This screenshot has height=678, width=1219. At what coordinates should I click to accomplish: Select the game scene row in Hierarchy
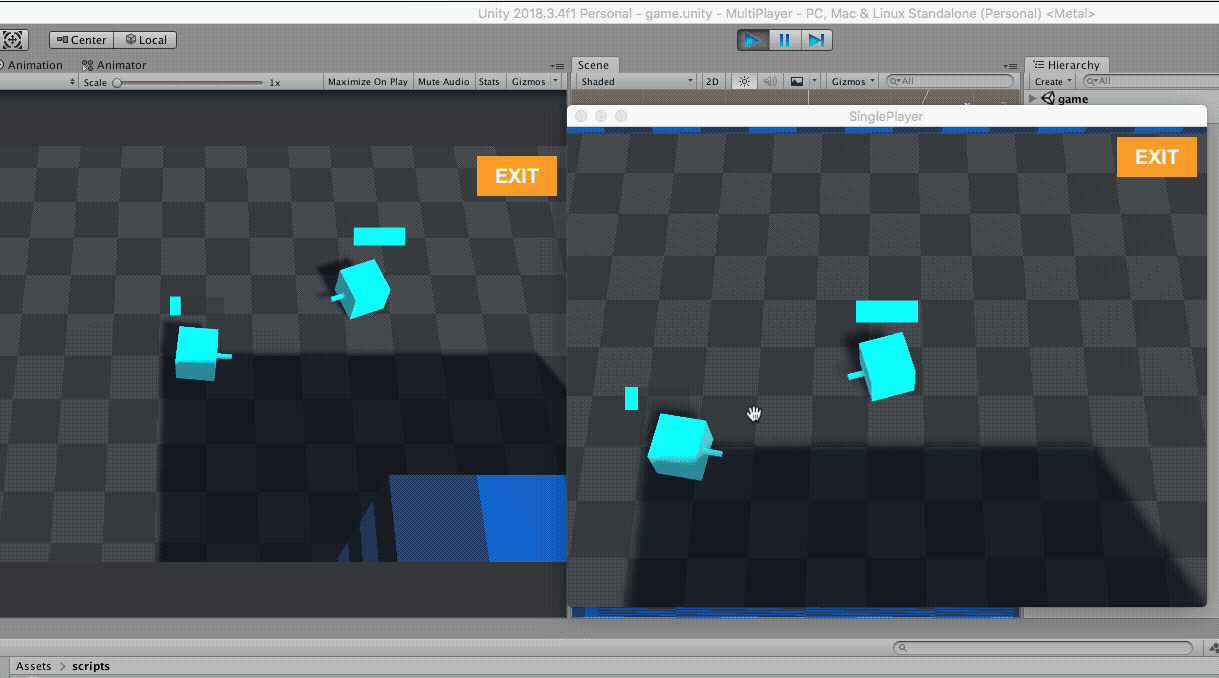click(x=1123, y=99)
